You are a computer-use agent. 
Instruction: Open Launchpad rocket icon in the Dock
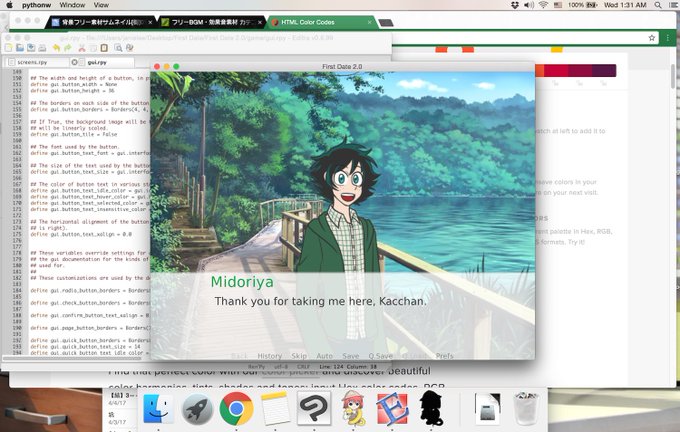[197, 409]
